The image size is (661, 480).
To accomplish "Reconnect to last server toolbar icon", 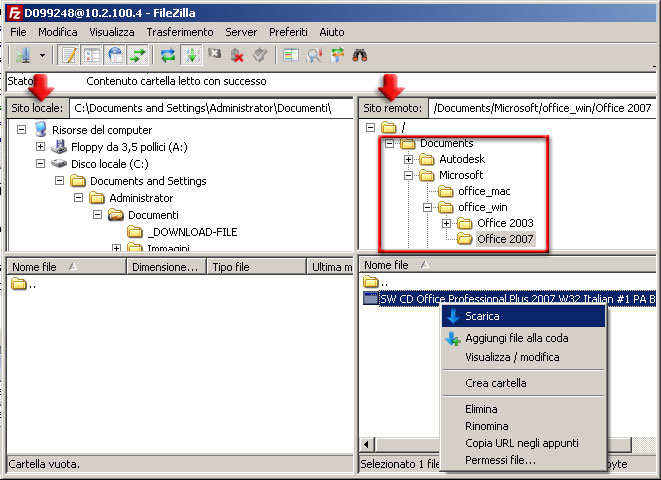I will pyautogui.click(x=260, y=55).
